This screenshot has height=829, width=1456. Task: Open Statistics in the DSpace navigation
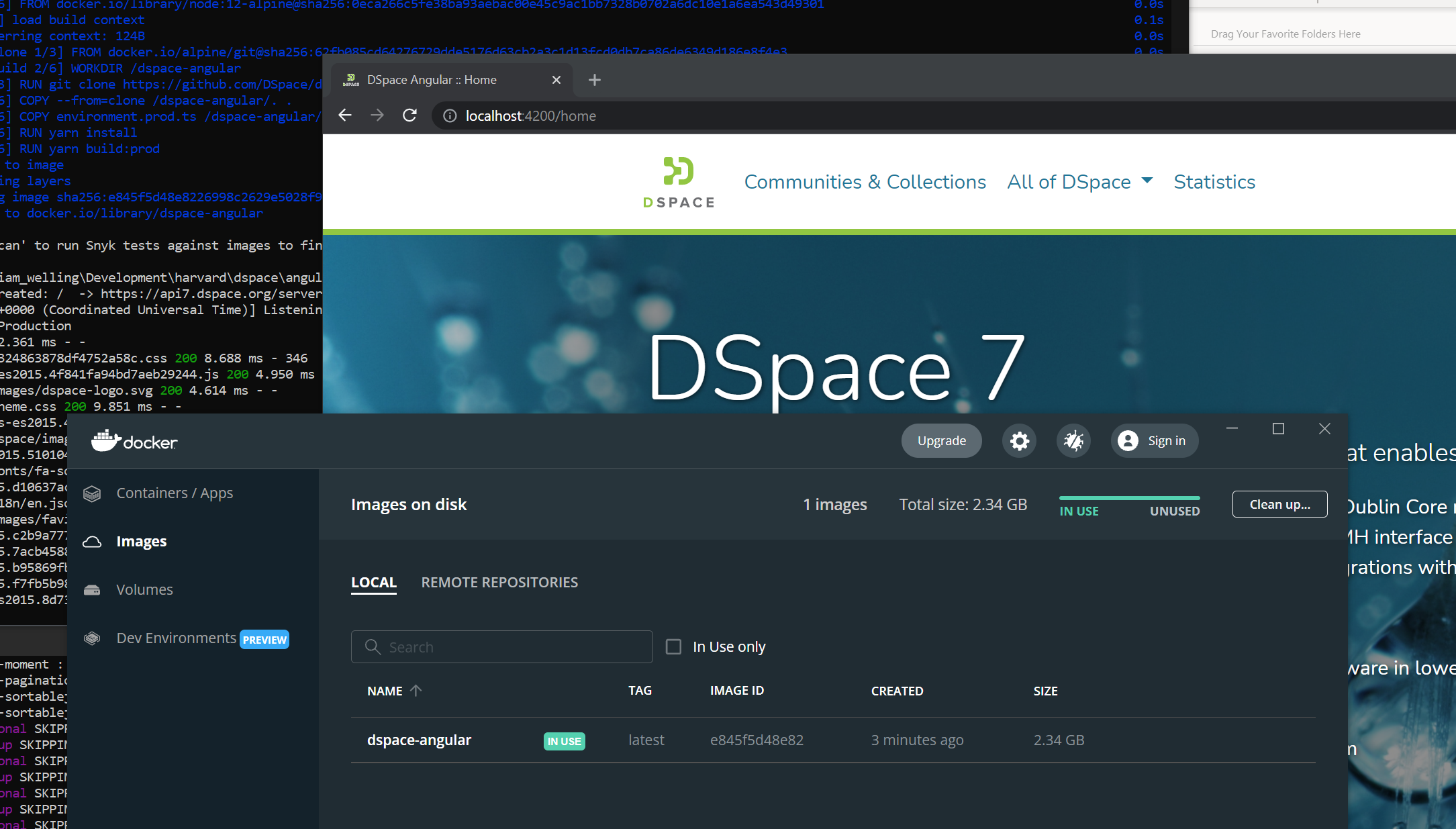tap(1214, 181)
